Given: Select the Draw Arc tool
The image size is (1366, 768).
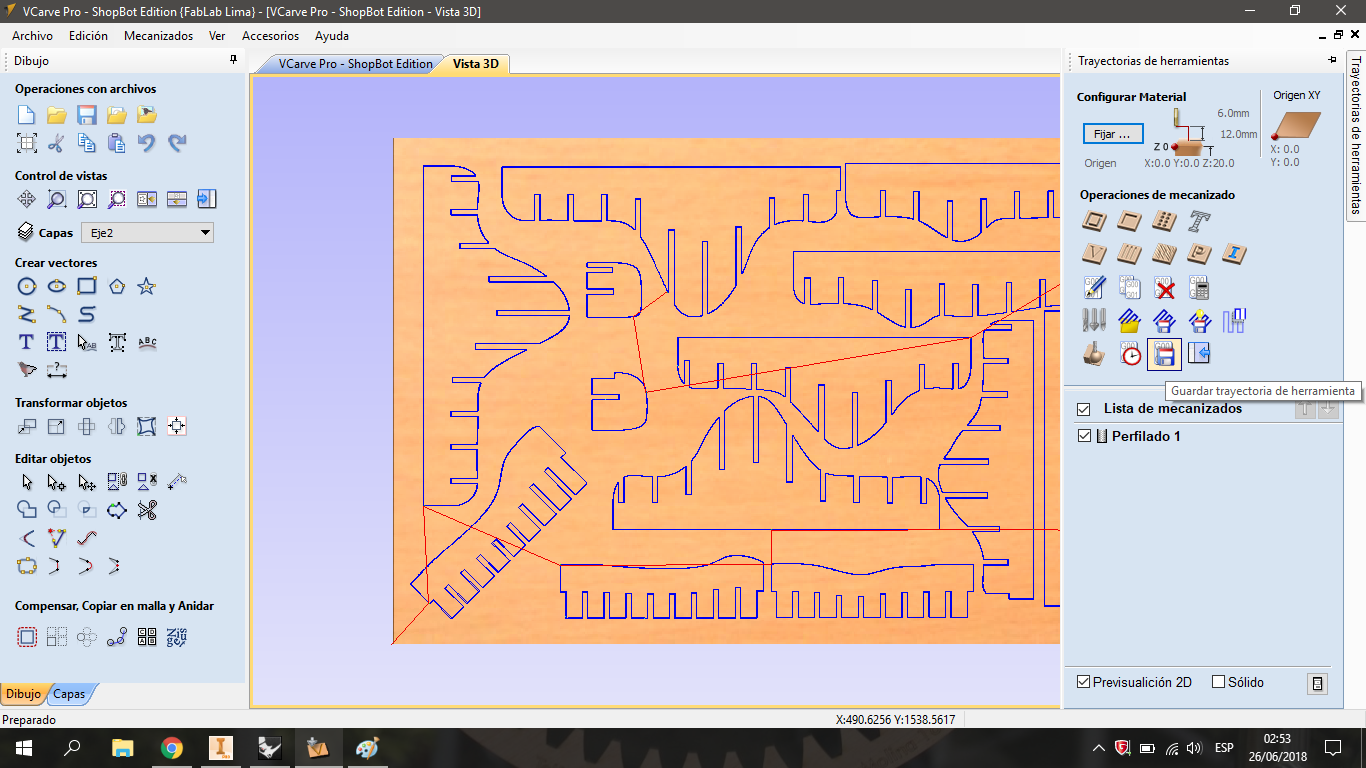Looking at the screenshot, I should click(x=57, y=314).
